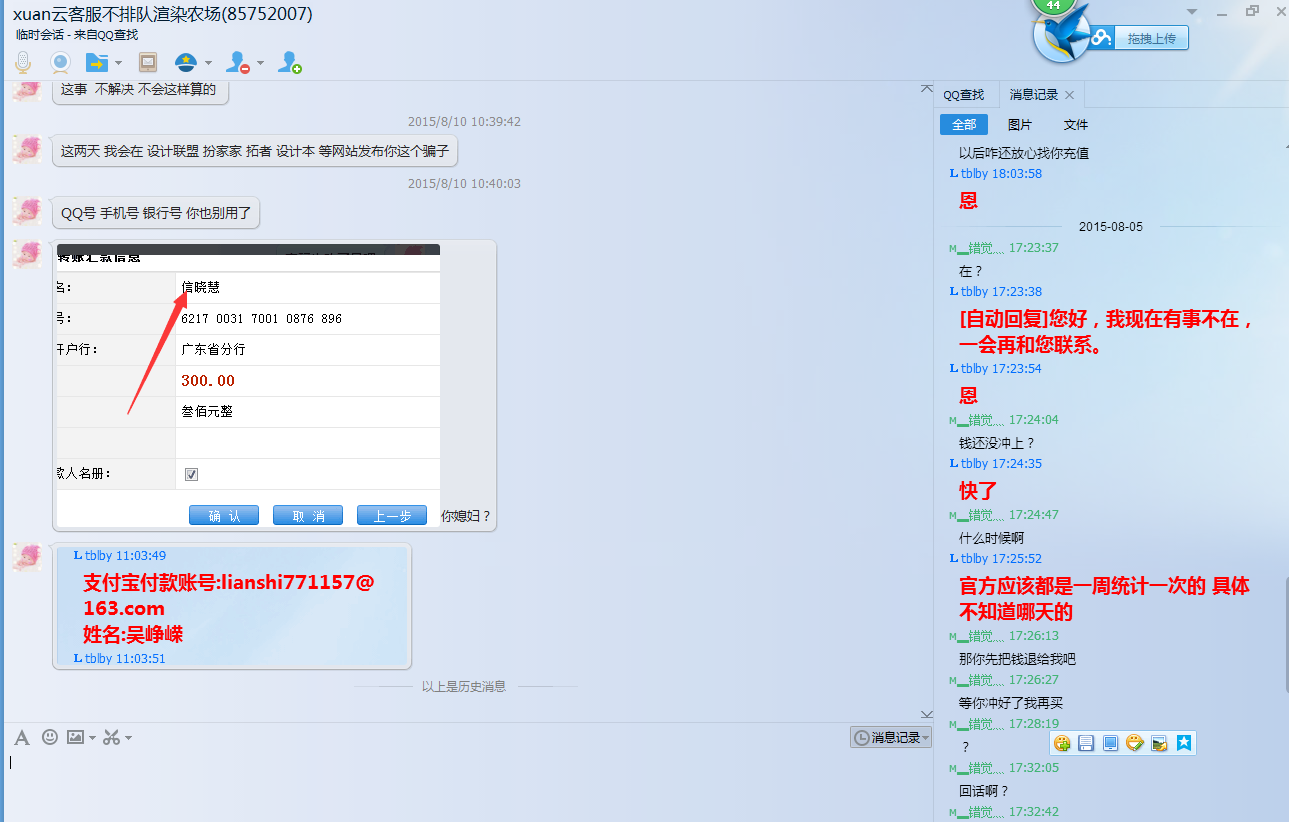
Task: Open the send file dropdown arrow
Action: point(118,64)
